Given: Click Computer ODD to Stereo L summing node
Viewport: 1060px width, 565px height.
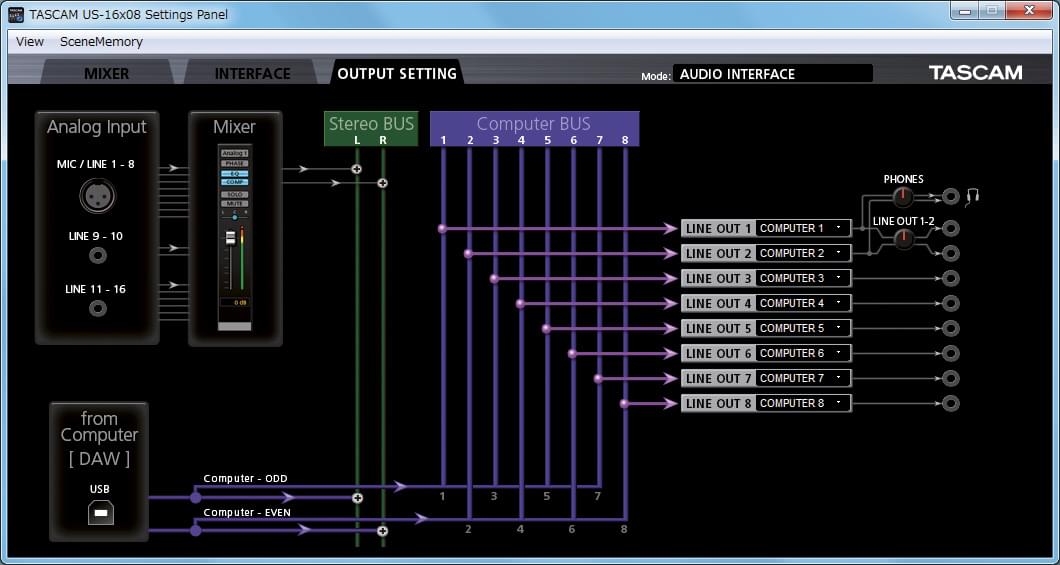Looking at the screenshot, I should pos(358,498).
